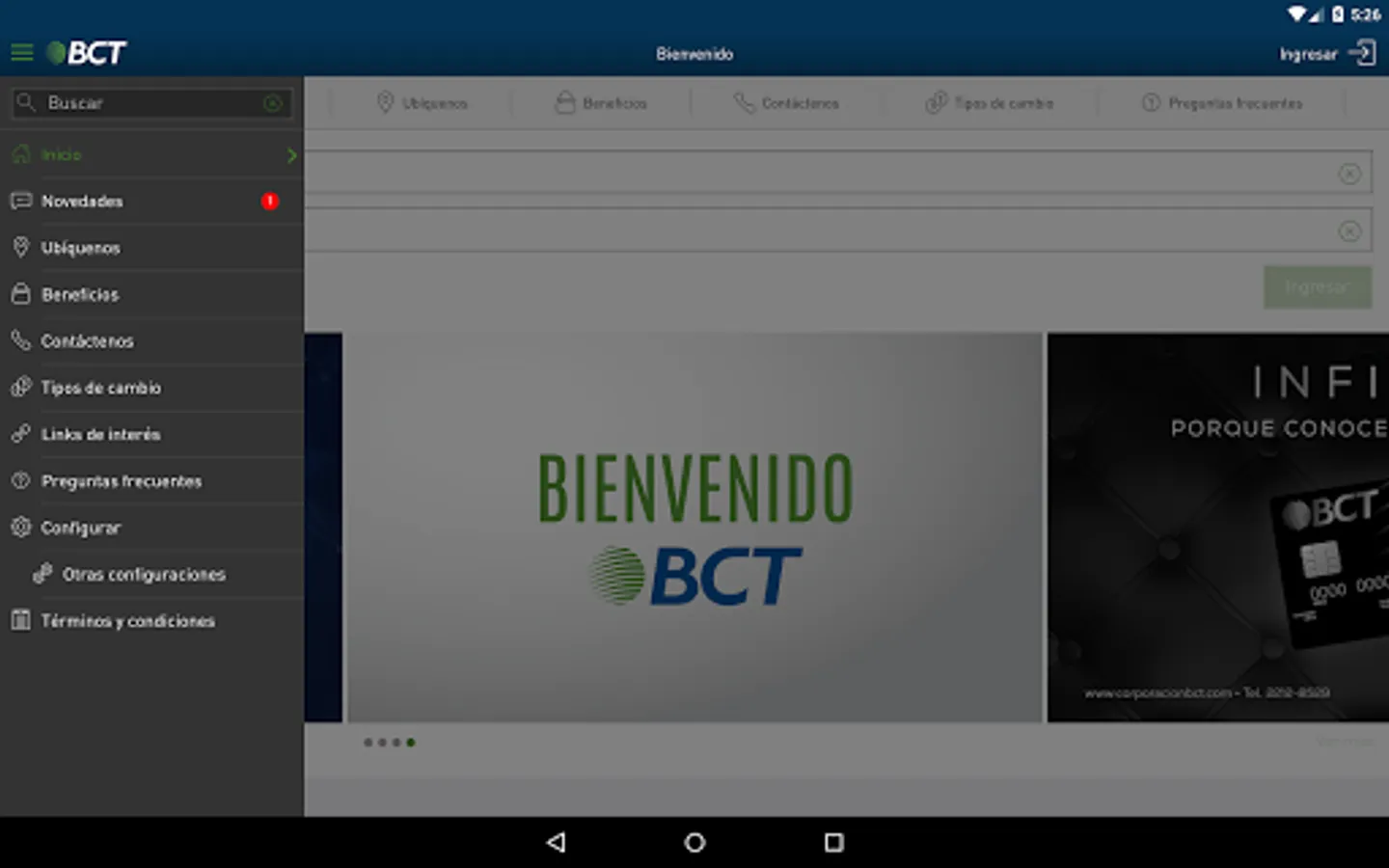Close the hamburger menu icon
This screenshot has height=868, width=1389.
[x=21, y=53]
